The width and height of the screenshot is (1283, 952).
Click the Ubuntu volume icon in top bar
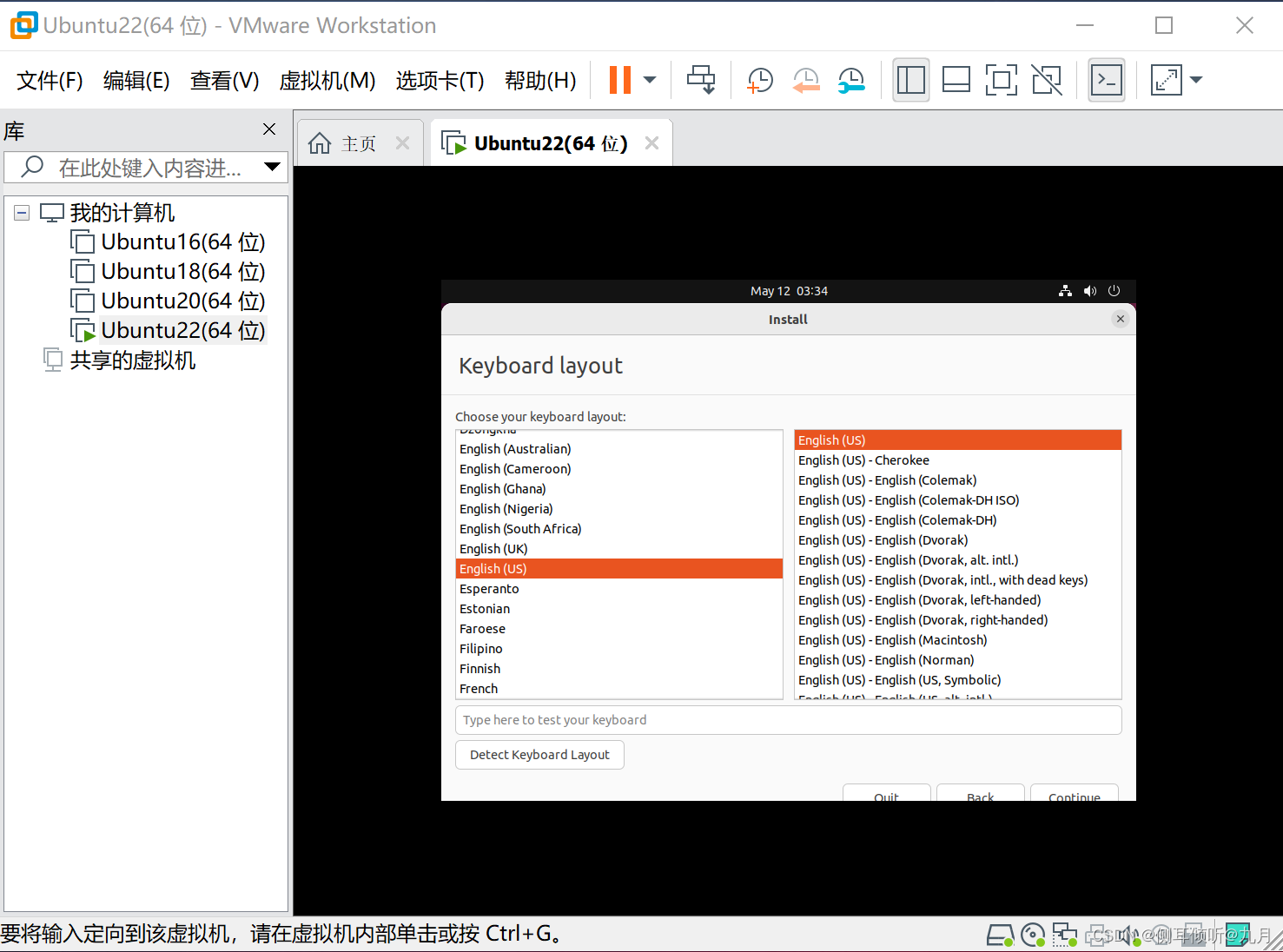pyautogui.click(x=1090, y=291)
